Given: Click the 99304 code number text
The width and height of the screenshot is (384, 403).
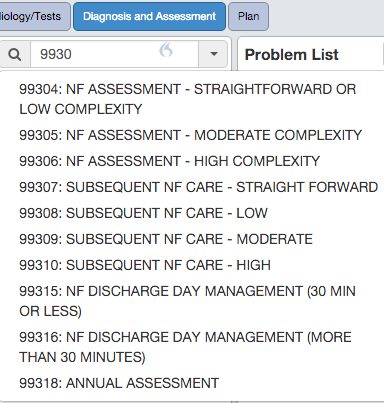Looking at the screenshot, I should tap(38, 89).
